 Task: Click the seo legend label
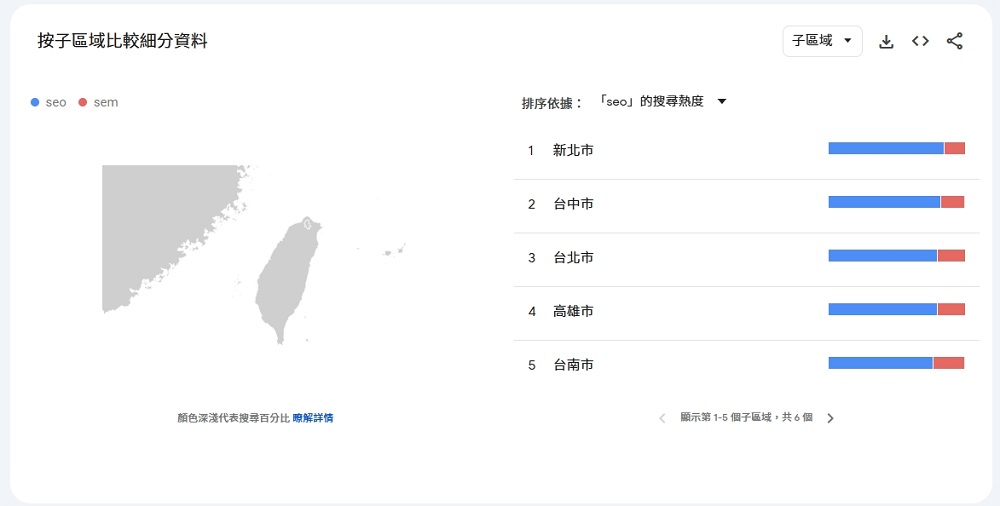(x=56, y=102)
